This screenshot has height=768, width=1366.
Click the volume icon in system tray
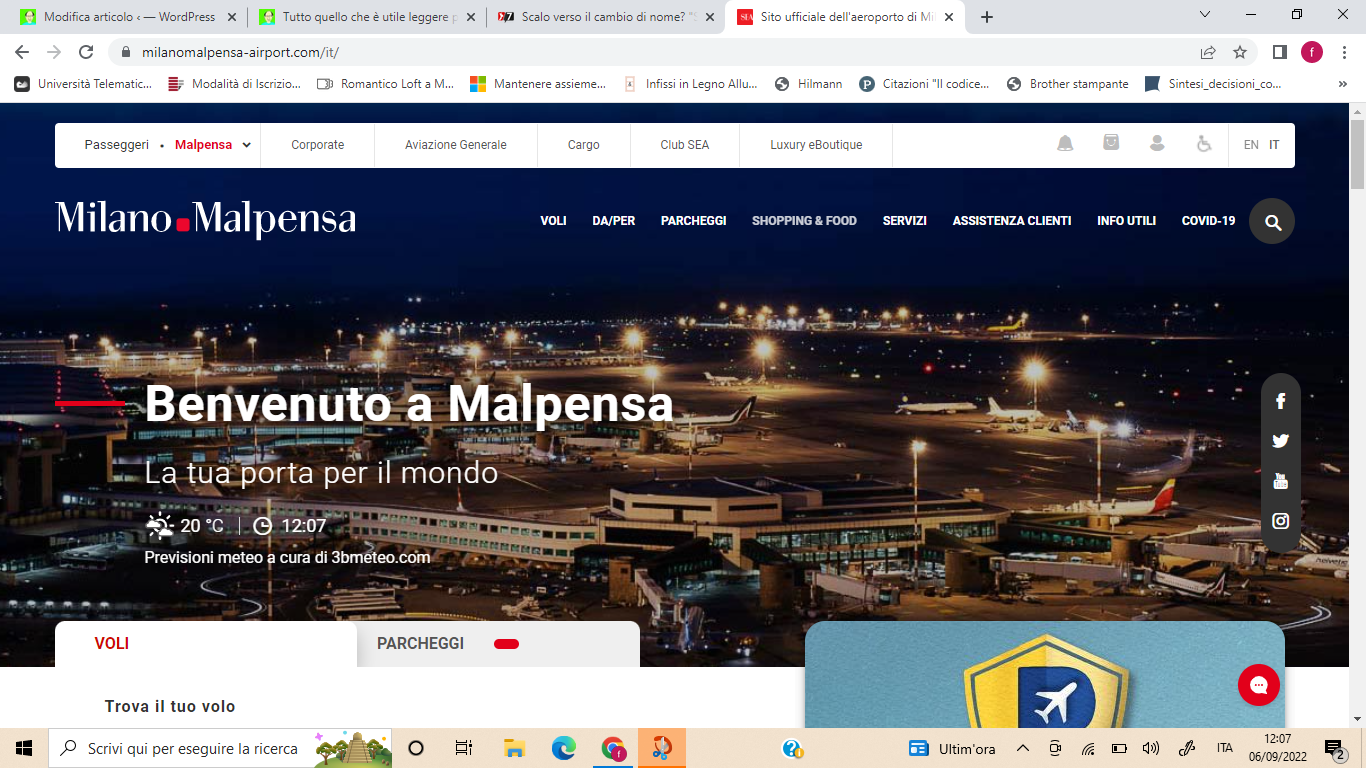point(1150,748)
